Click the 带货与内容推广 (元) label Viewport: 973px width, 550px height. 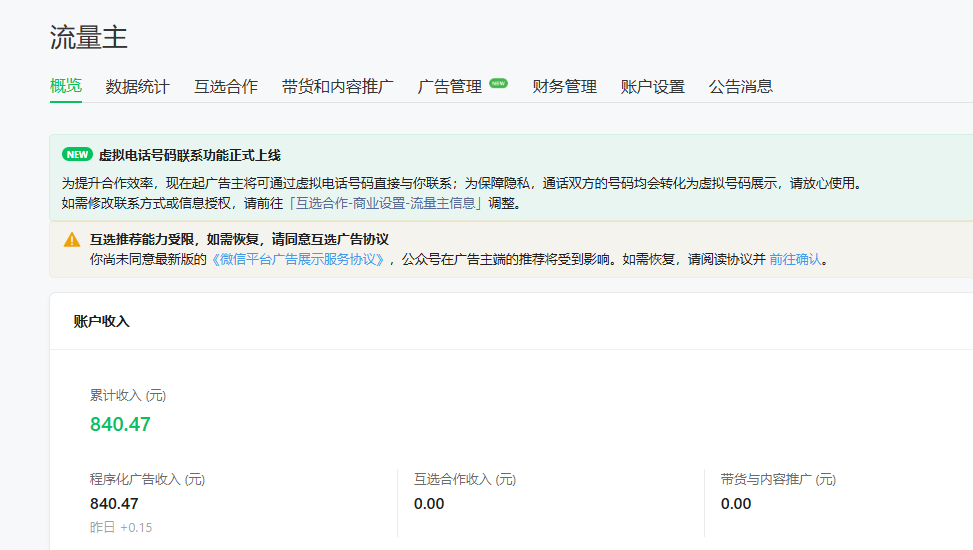pos(778,479)
